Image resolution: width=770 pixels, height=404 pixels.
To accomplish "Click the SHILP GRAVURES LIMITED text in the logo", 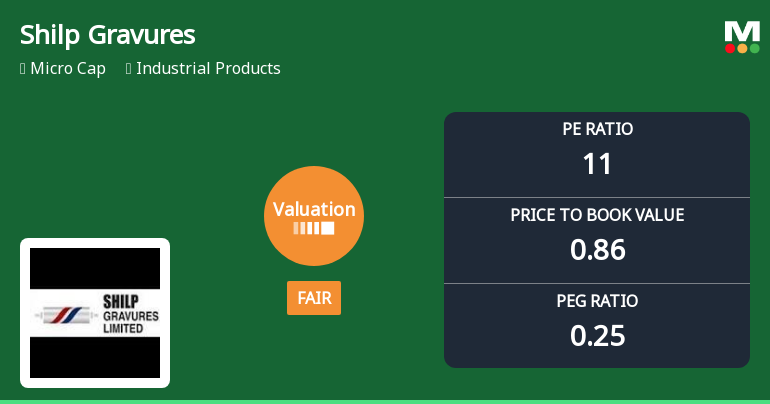I will click(131, 313).
